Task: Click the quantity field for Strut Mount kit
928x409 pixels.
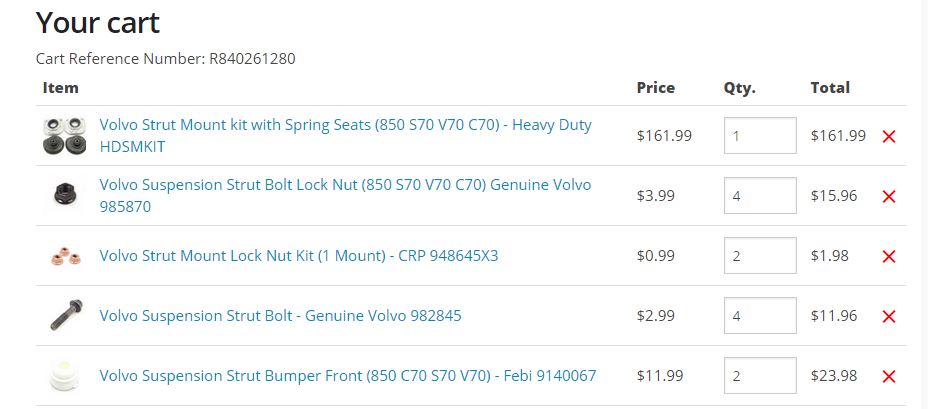Action: (x=759, y=136)
